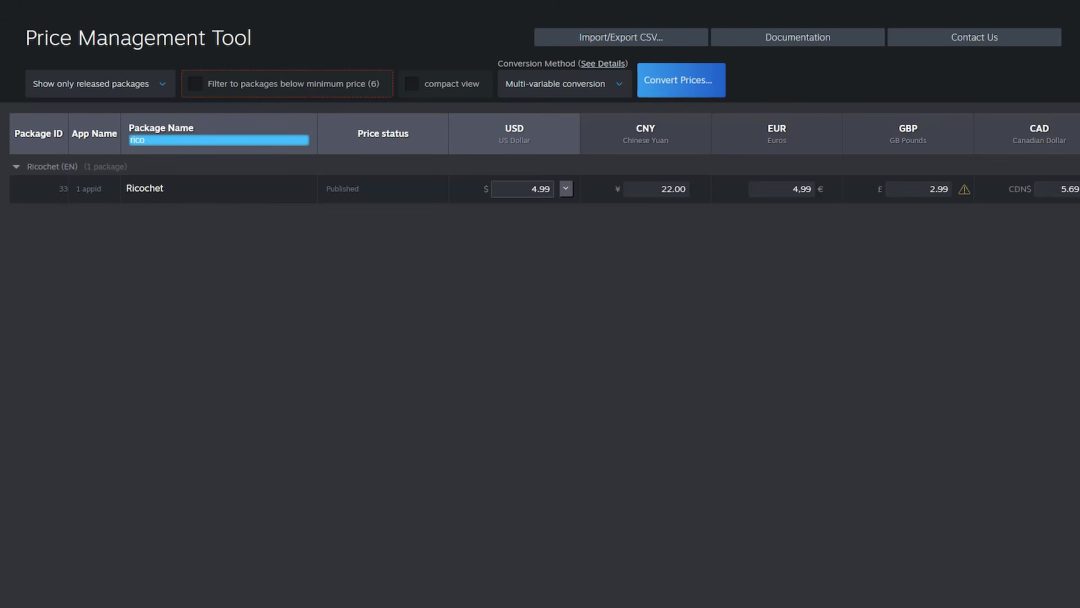Follow the See Details link
The width and height of the screenshot is (1080, 608).
click(603, 64)
